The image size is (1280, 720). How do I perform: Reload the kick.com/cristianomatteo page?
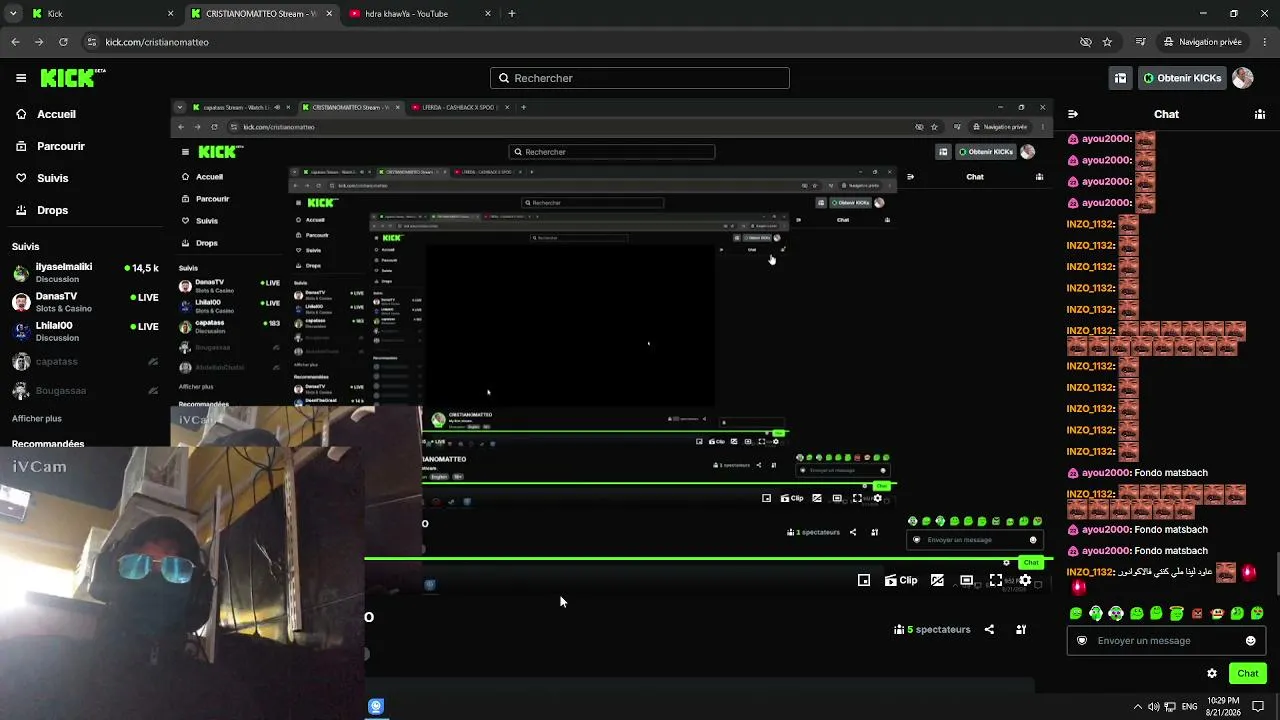tap(63, 42)
